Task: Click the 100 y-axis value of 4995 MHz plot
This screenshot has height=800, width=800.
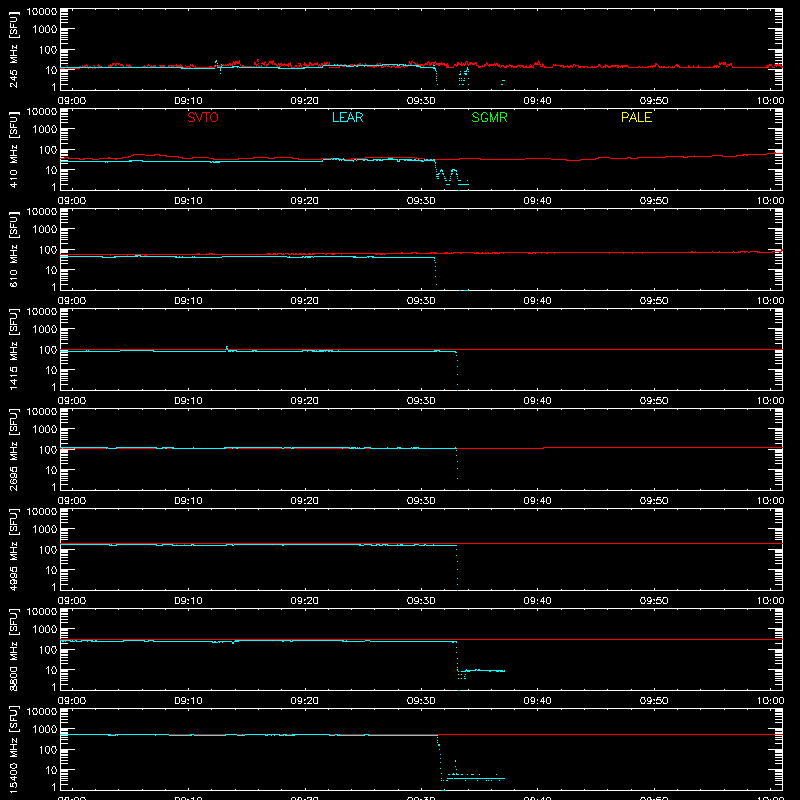Action: [48, 550]
